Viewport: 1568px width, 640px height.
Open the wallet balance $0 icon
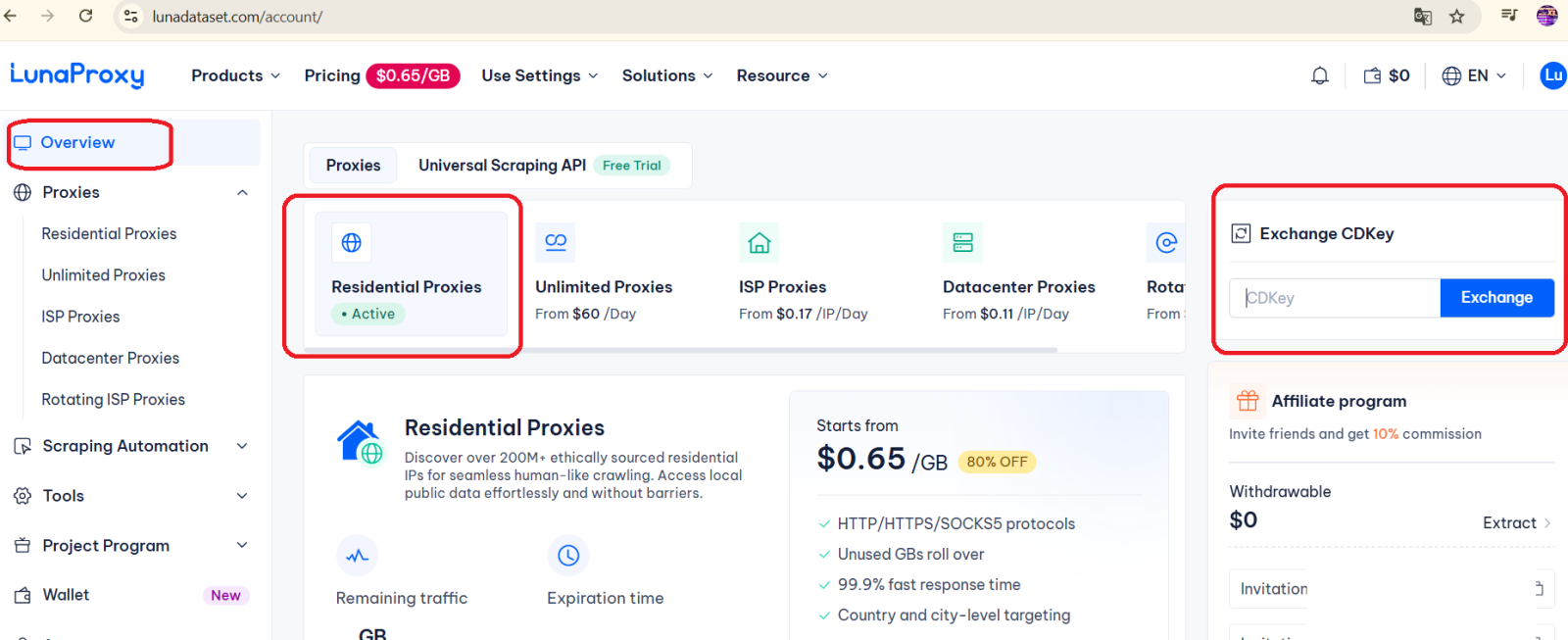click(x=1386, y=75)
